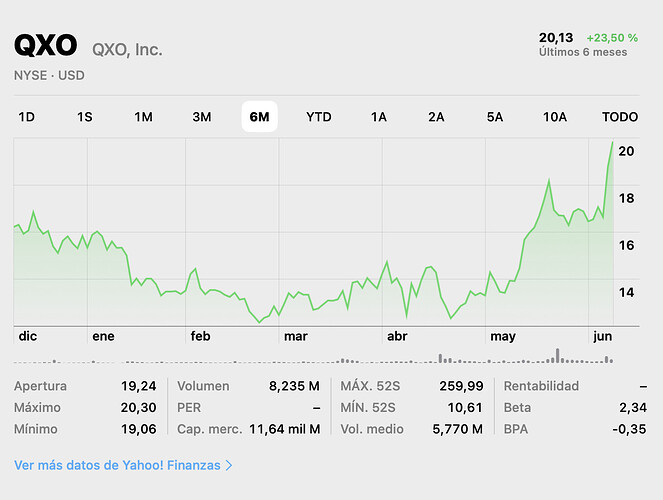Select the 1A time range tab
This screenshot has width=663, height=500.
point(379,117)
